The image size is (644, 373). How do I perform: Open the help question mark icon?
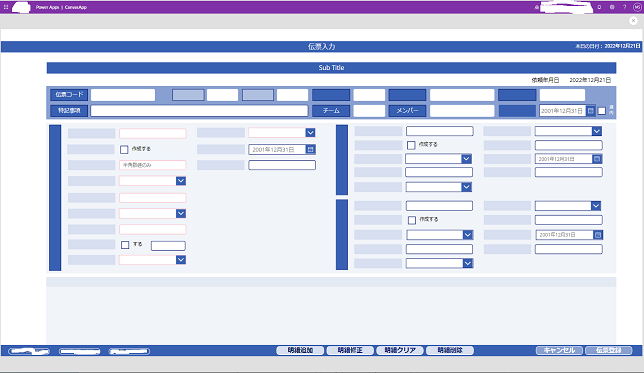[x=624, y=7]
